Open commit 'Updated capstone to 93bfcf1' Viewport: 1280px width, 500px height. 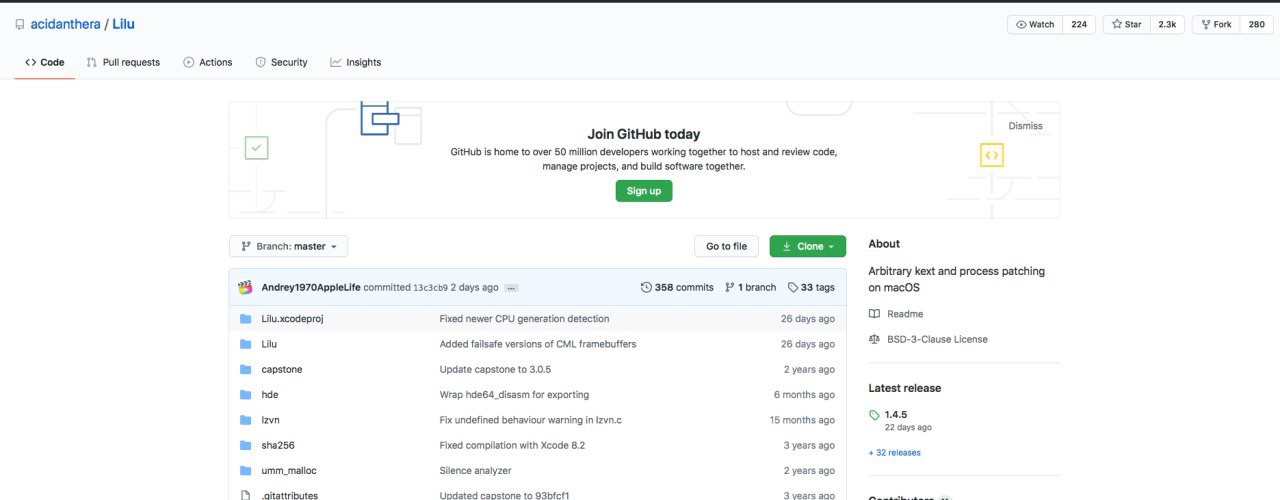point(504,496)
